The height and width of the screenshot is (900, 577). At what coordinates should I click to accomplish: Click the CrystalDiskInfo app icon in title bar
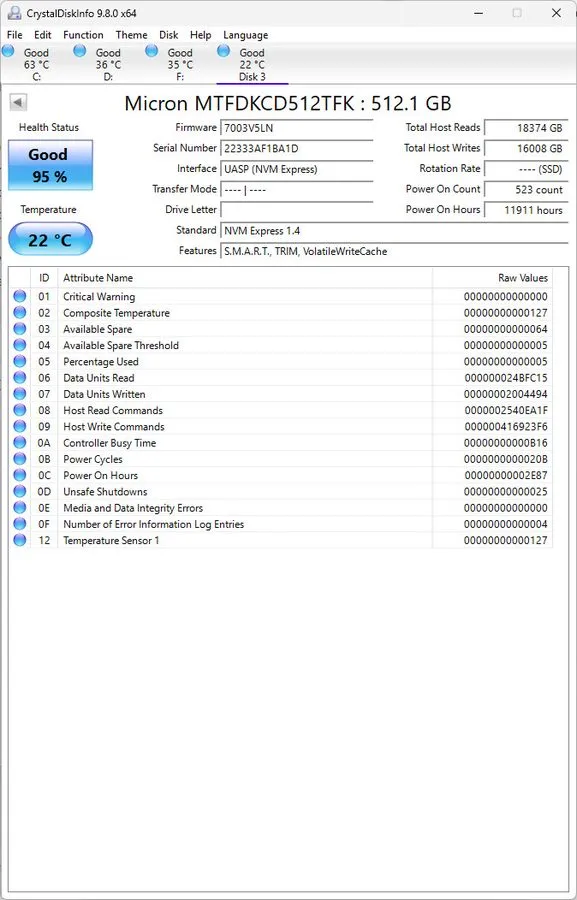[x=14, y=13]
